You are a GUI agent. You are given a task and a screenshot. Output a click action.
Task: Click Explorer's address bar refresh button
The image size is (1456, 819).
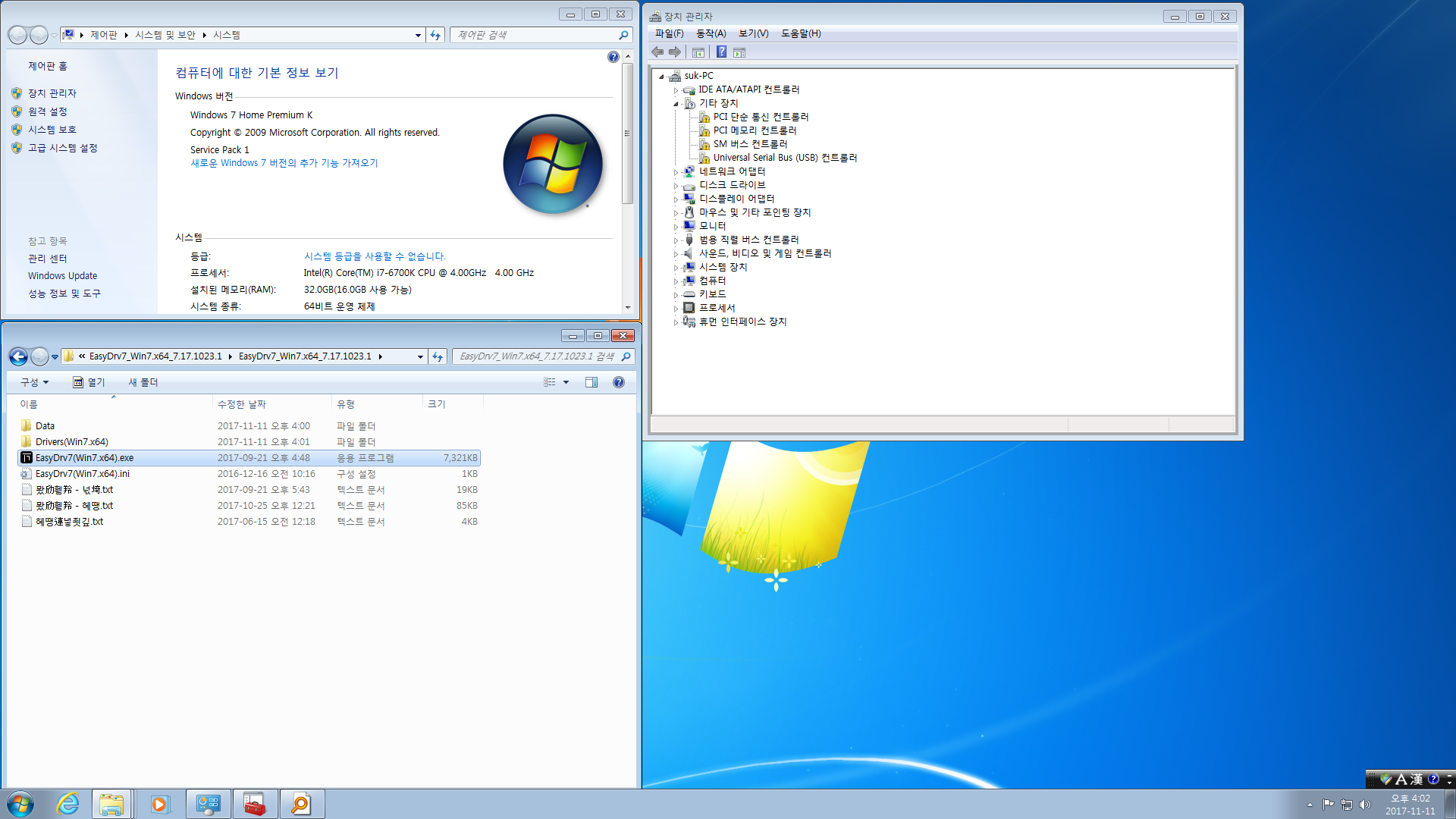point(438,356)
